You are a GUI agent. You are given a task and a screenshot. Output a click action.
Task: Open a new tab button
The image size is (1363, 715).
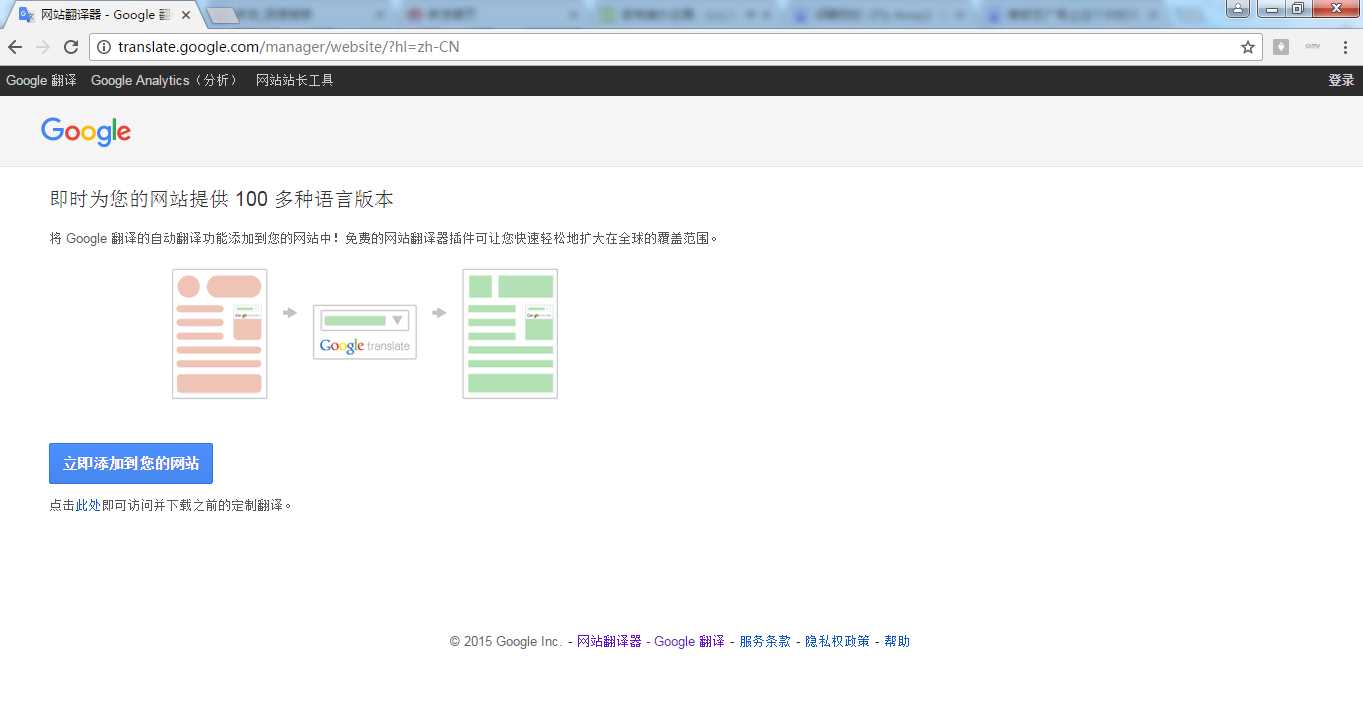coord(223,15)
